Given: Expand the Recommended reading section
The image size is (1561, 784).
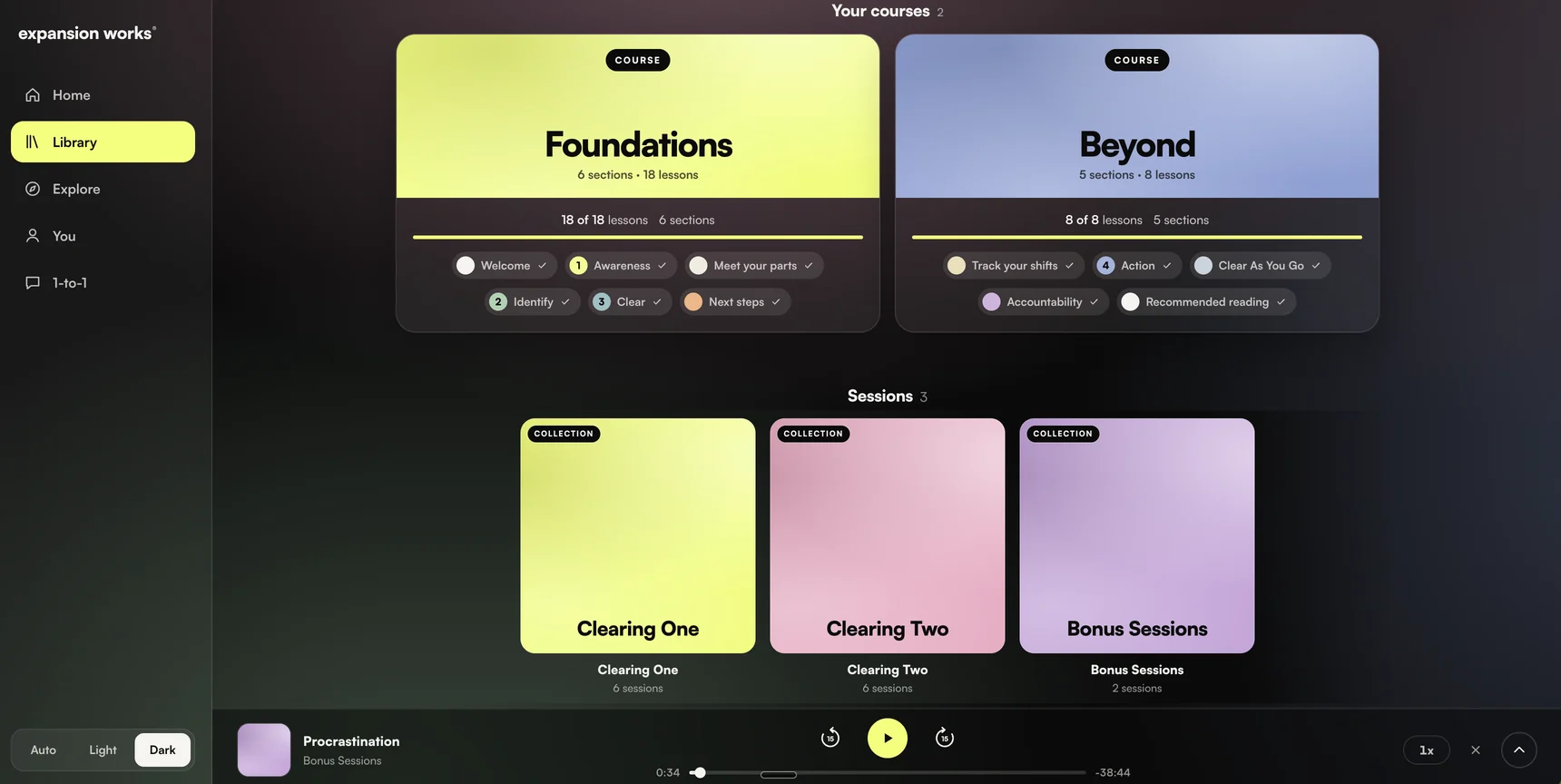Looking at the screenshot, I should click(1206, 302).
